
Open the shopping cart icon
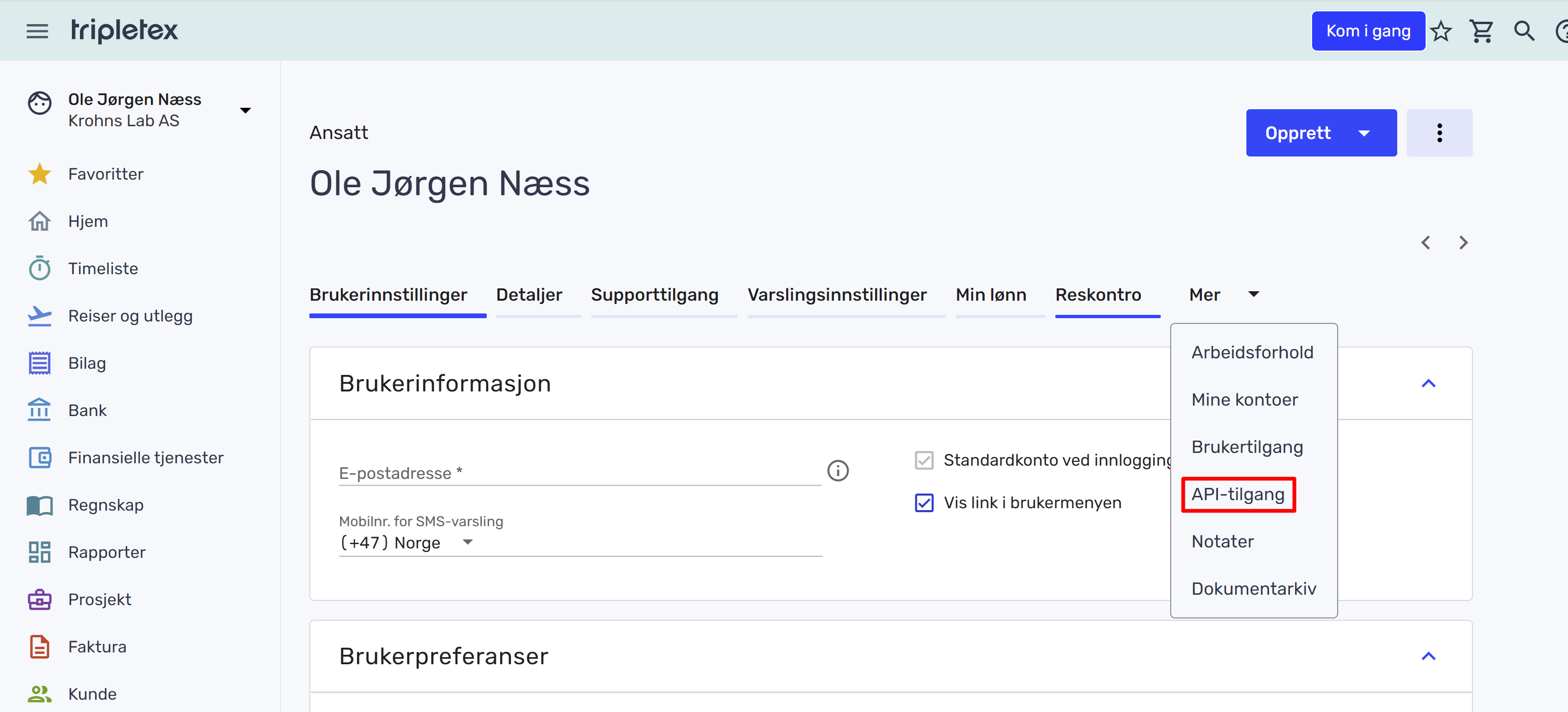(x=1481, y=31)
